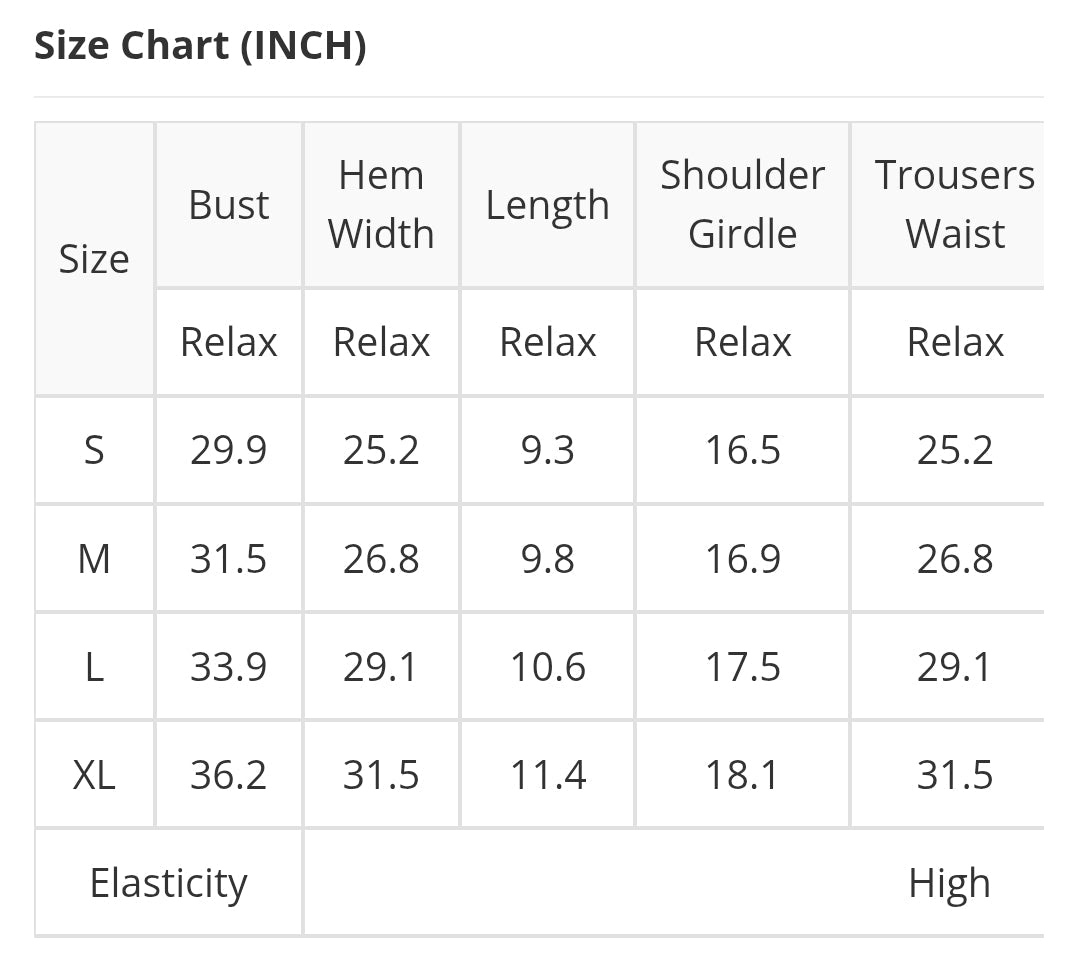
Task: Select the 36.2 bust value for XL
Action: (229, 775)
